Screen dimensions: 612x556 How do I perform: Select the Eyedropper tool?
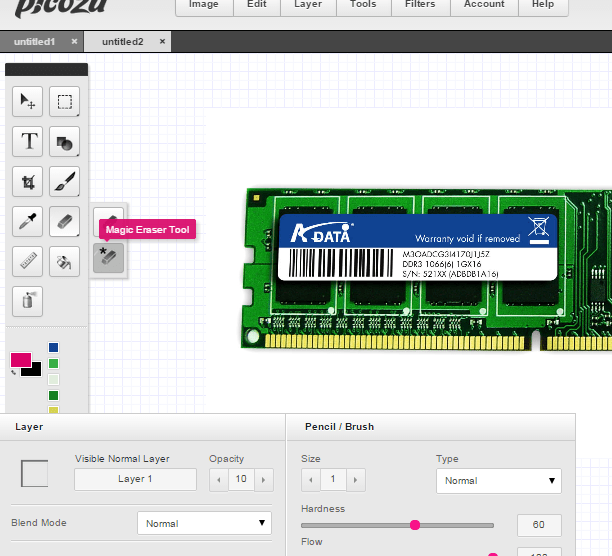tap(27, 221)
